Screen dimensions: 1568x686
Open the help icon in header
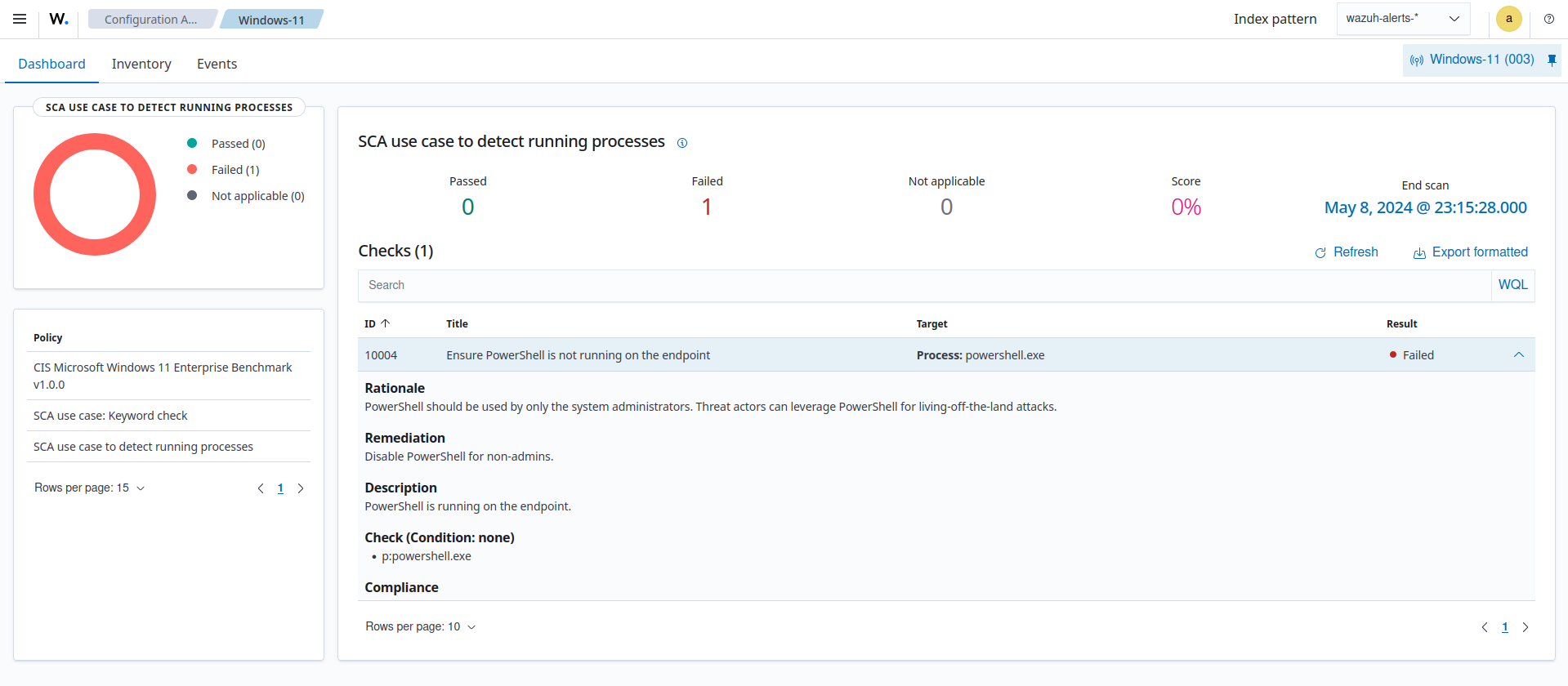pos(1548,19)
